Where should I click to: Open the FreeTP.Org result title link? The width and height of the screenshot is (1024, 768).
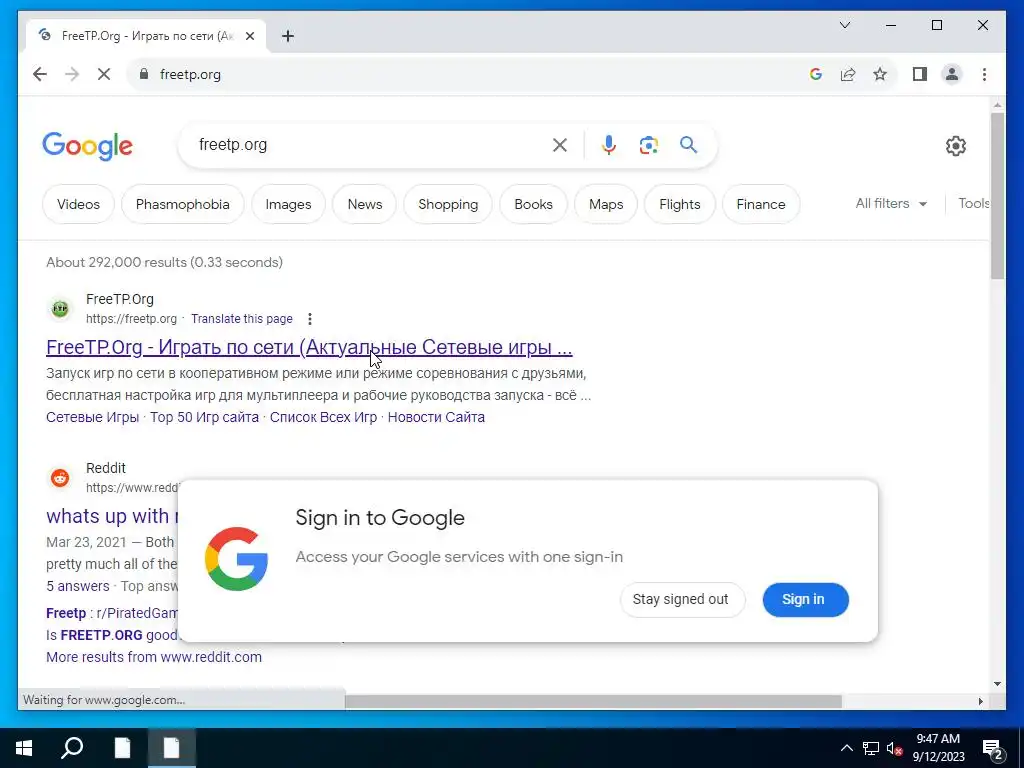pos(309,347)
